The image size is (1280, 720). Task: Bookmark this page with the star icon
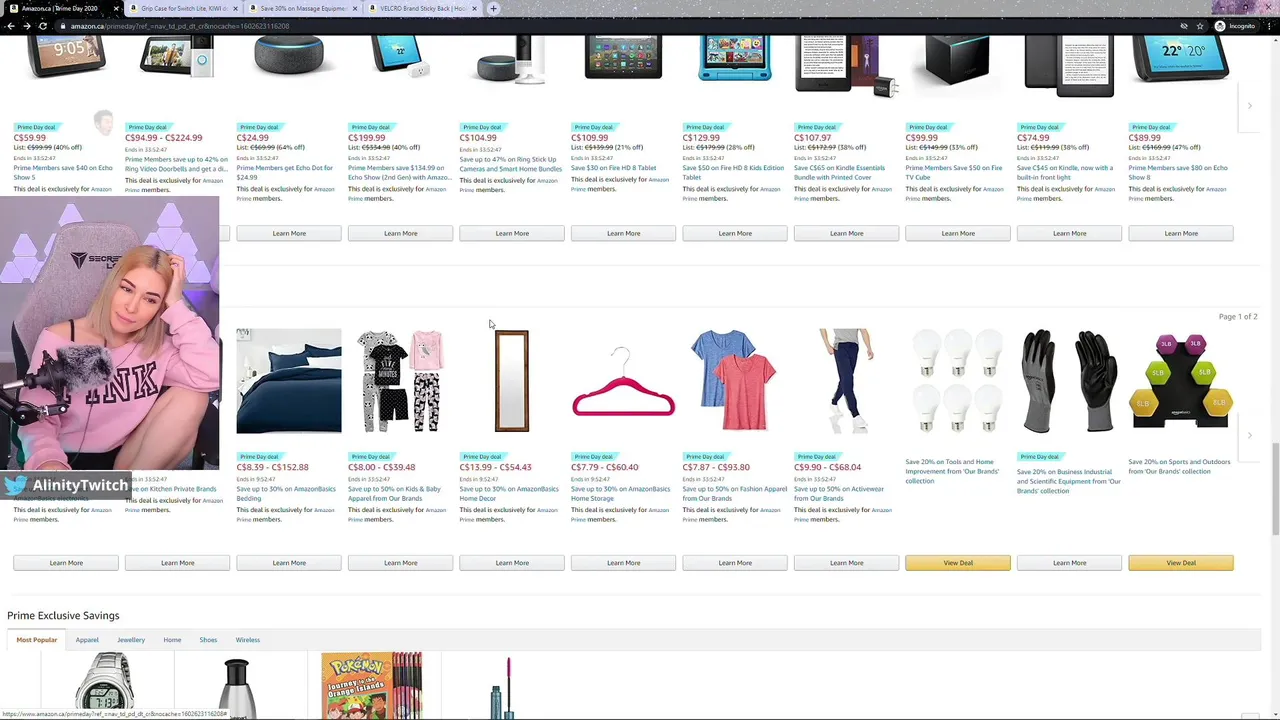click(1200, 26)
